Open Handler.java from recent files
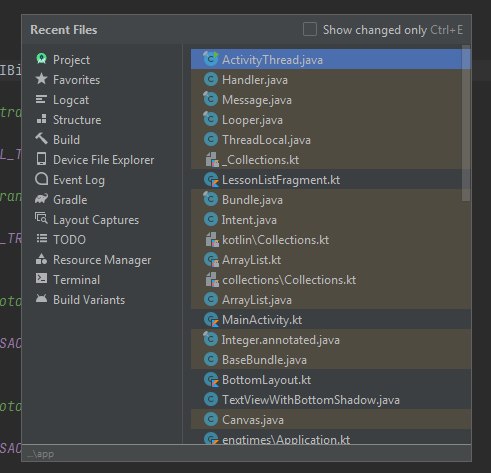The height and width of the screenshot is (473, 491). pos(330,79)
